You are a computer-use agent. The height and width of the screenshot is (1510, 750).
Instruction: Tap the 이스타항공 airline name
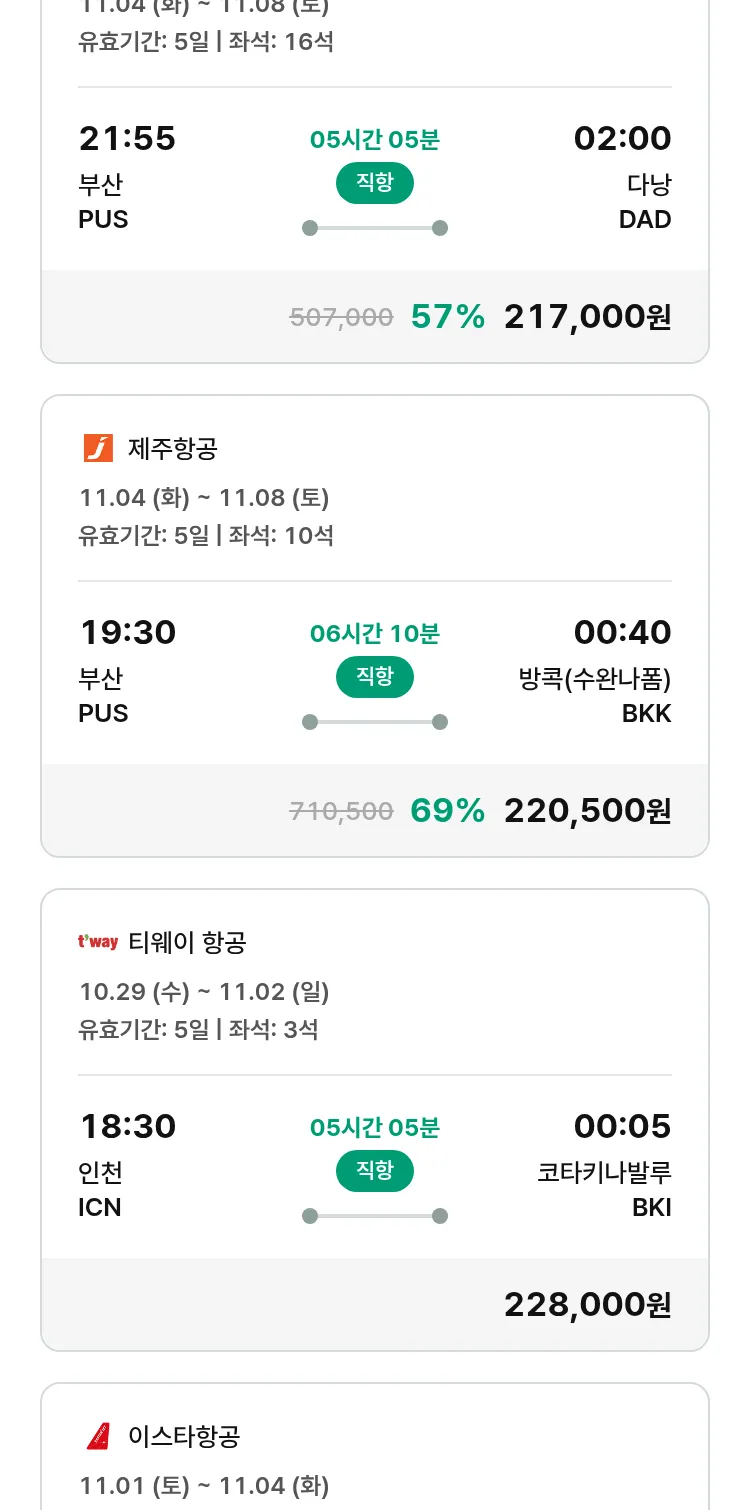tap(184, 1437)
